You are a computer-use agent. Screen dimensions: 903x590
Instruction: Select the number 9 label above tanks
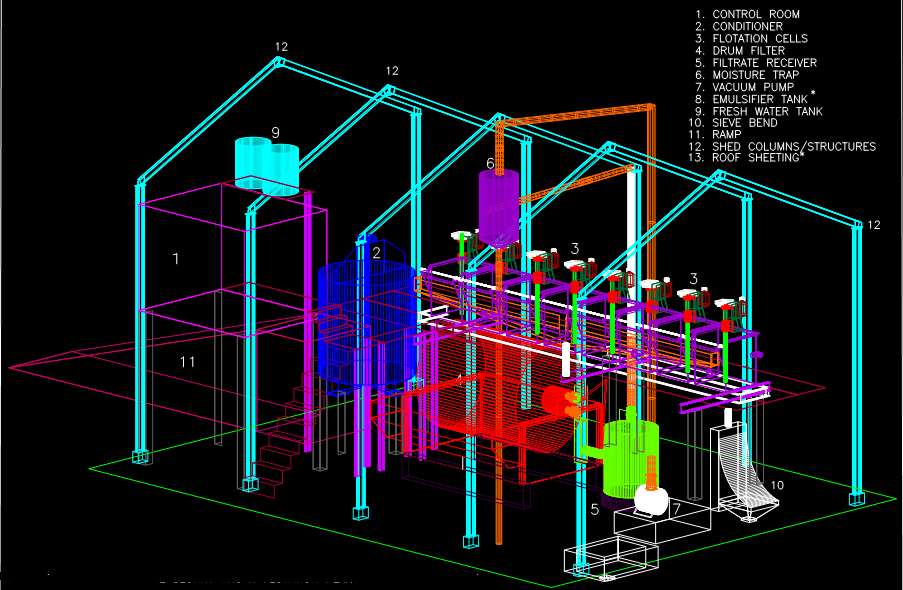coord(275,132)
